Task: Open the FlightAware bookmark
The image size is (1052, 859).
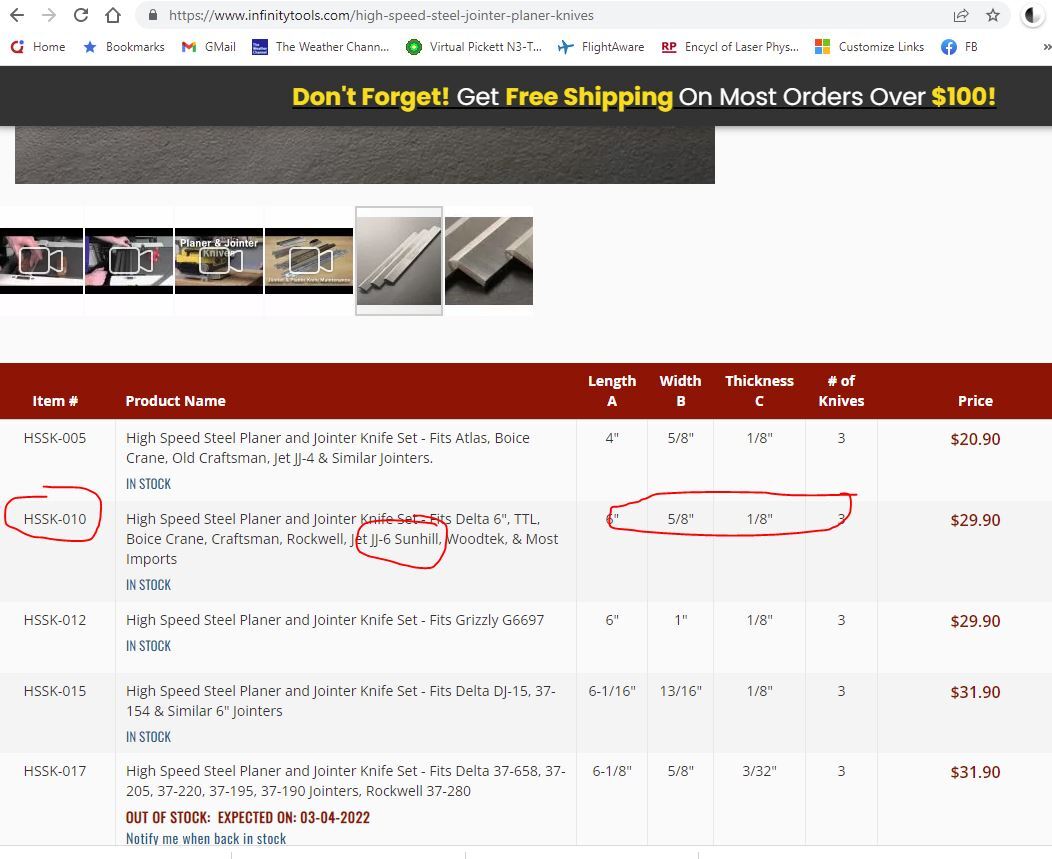Action: tap(601, 47)
